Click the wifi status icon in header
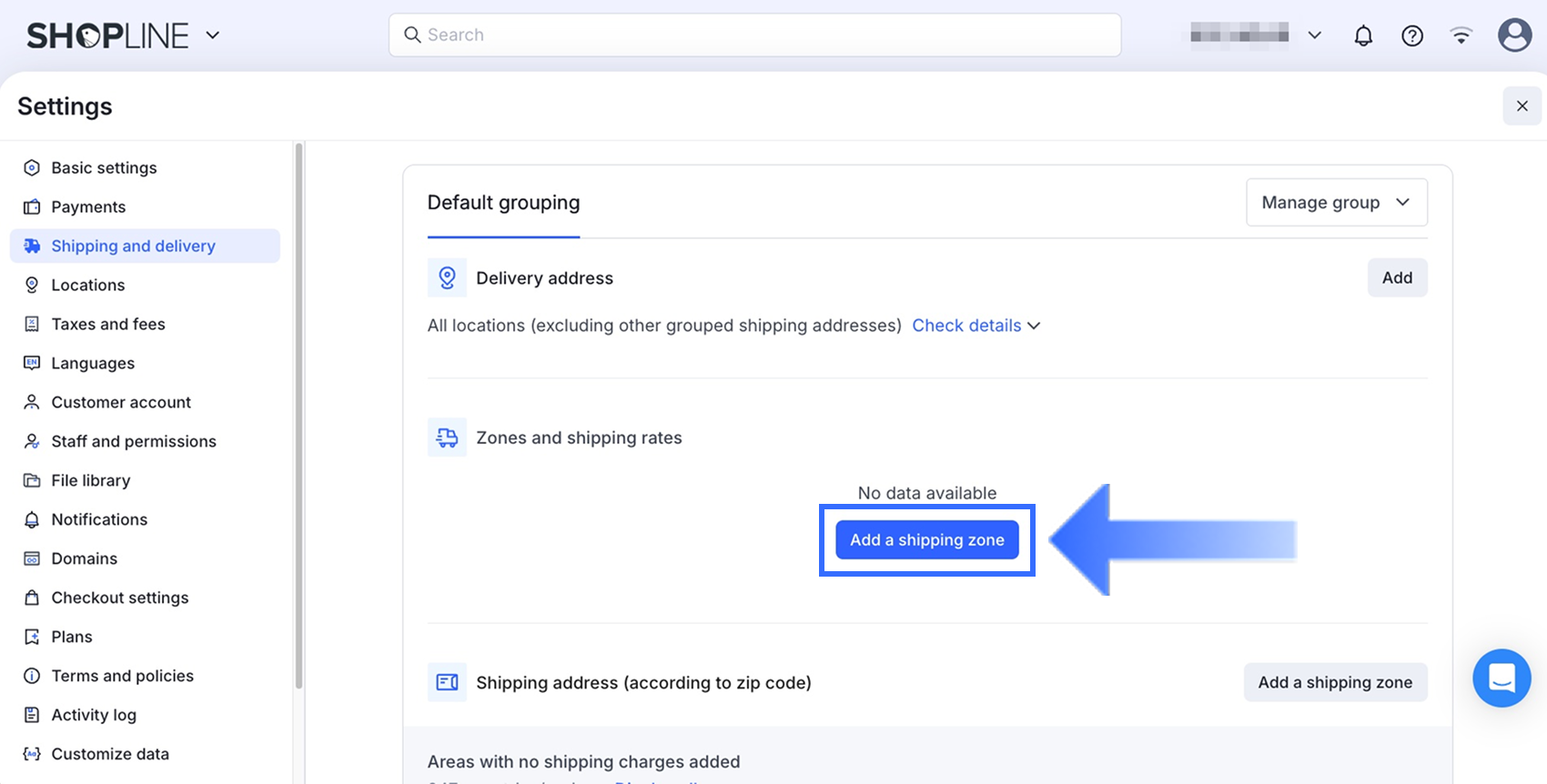The height and width of the screenshot is (784, 1547). (x=1461, y=35)
